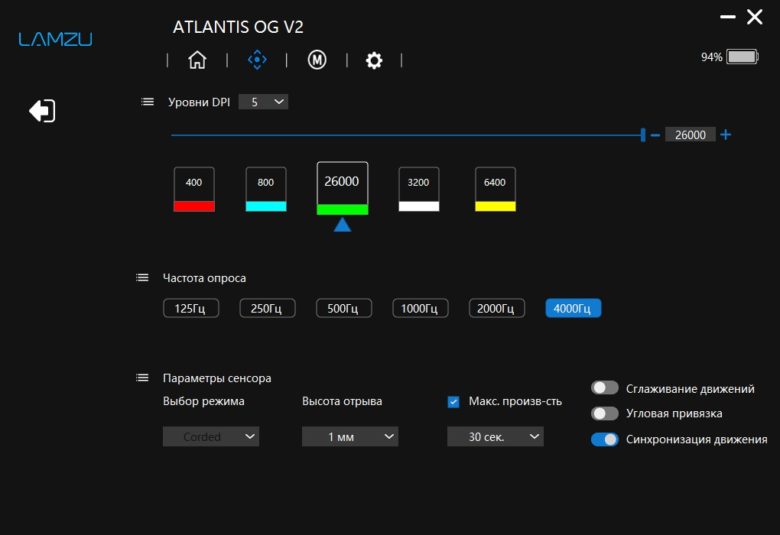Set polling rate to 4000Гц
780x535 pixels.
(573, 309)
